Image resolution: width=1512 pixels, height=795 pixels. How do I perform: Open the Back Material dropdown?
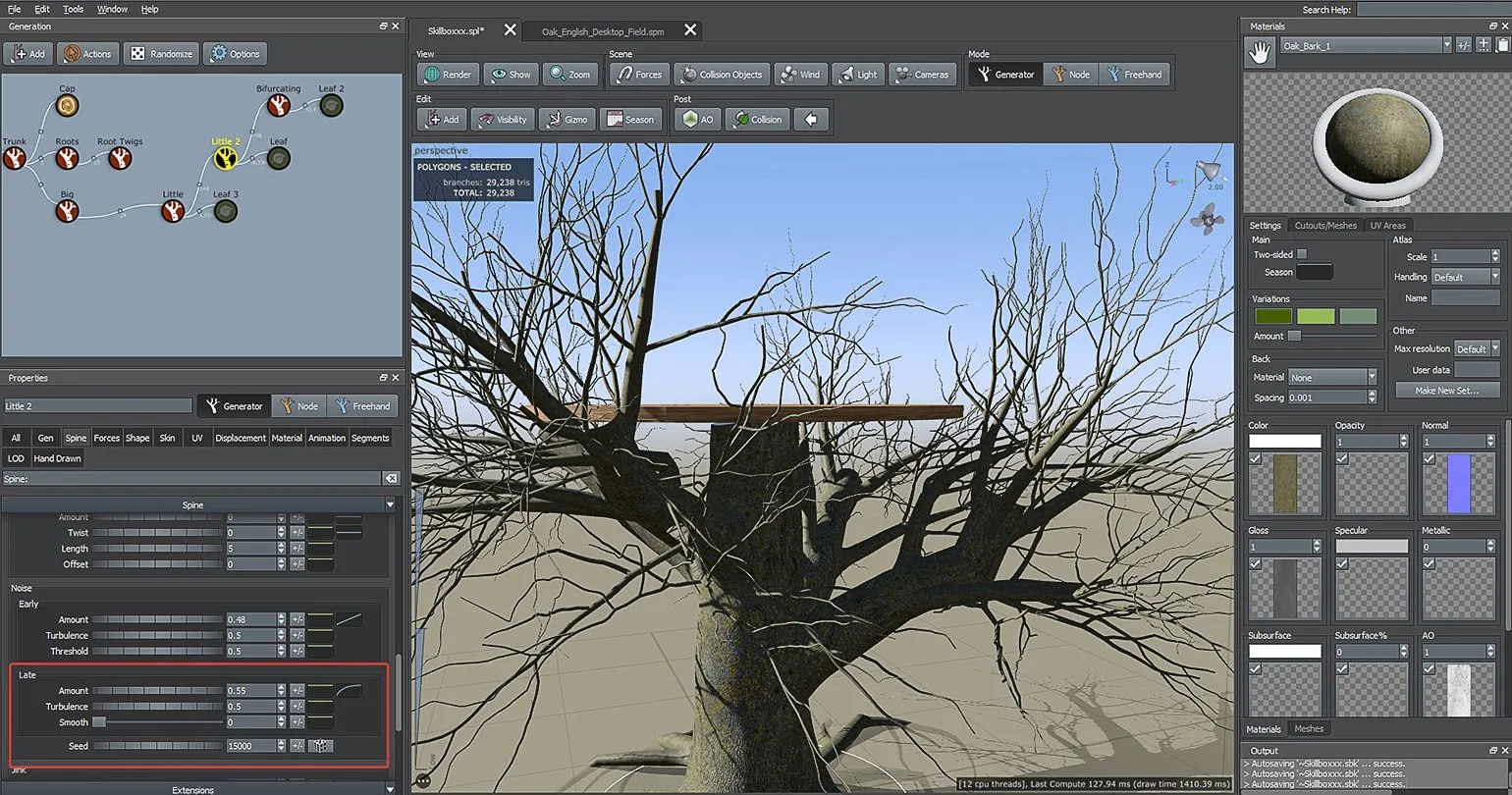pos(1332,378)
